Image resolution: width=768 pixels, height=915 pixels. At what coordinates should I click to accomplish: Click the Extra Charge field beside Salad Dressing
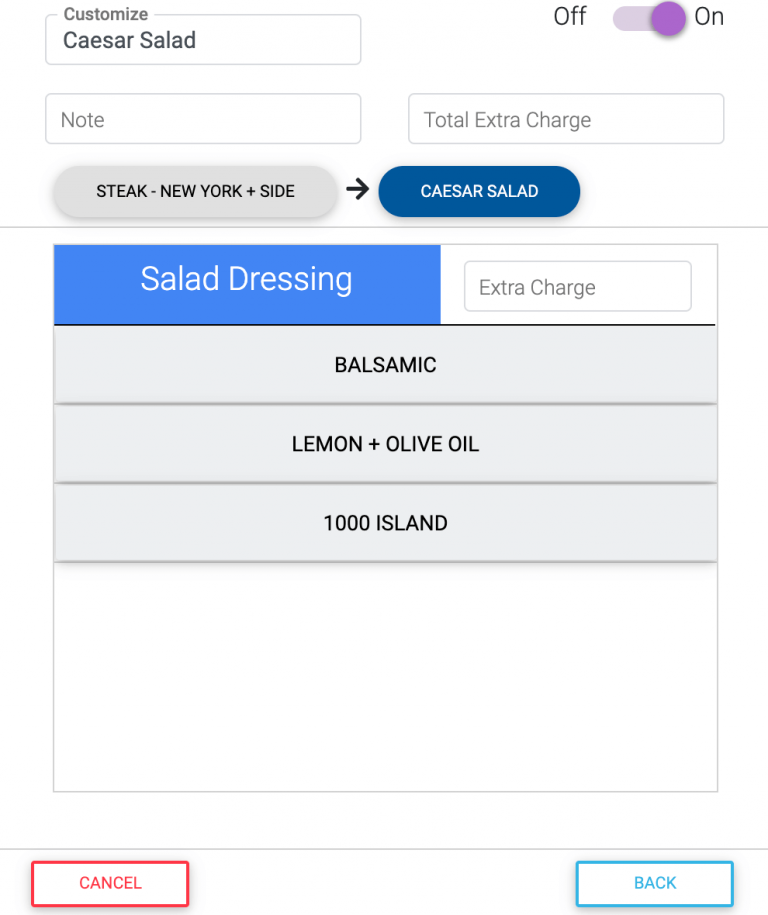pos(577,286)
